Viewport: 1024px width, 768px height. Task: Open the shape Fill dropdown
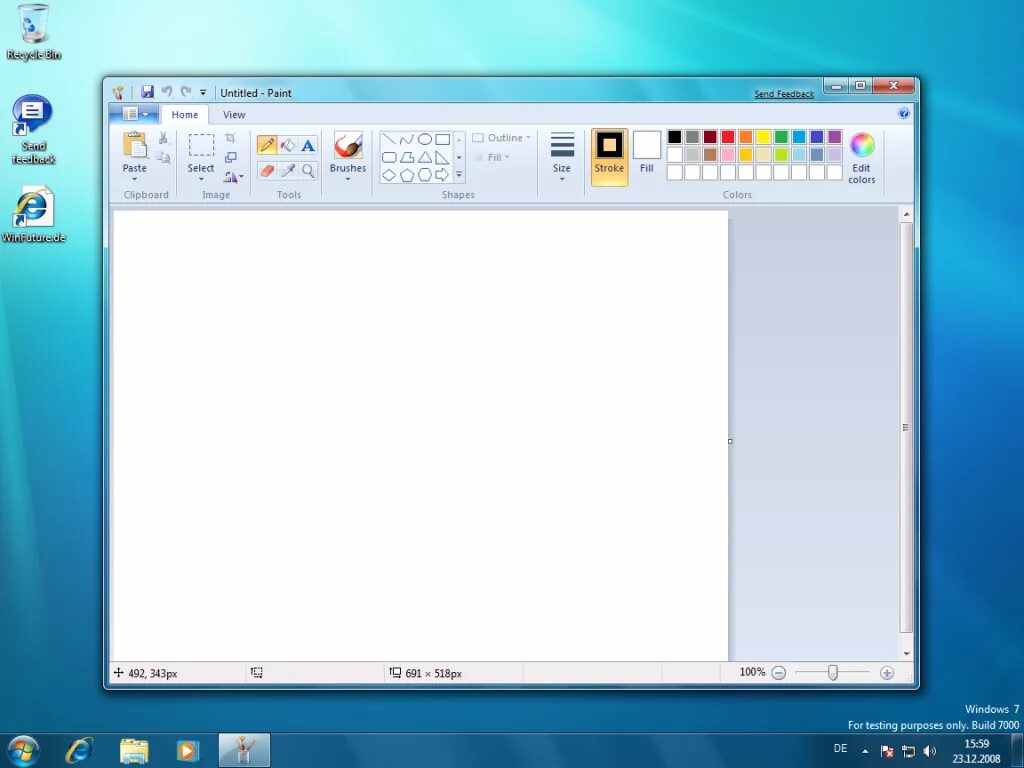(491, 157)
